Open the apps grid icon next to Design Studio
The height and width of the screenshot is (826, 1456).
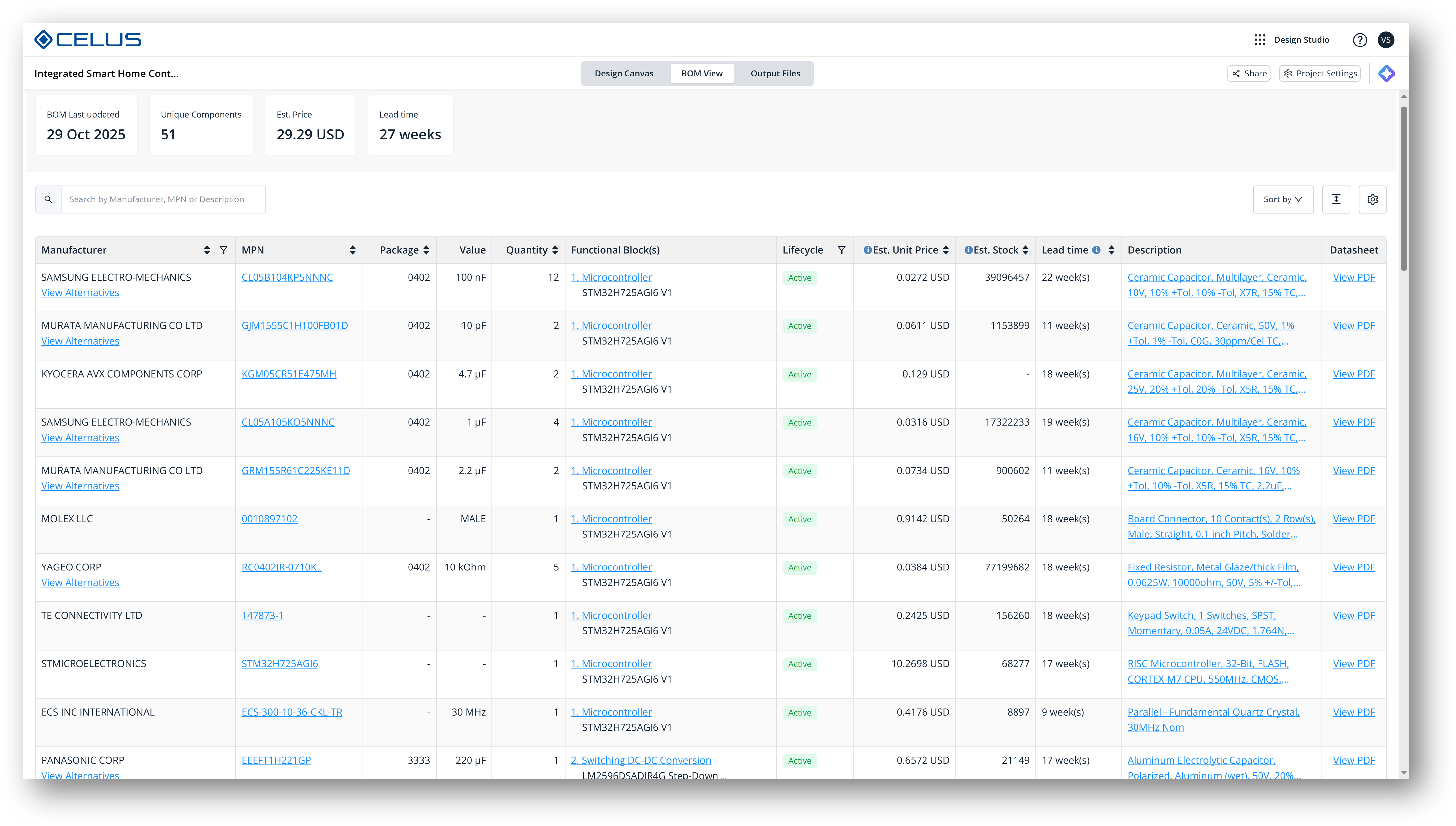(x=1260, y=40)
